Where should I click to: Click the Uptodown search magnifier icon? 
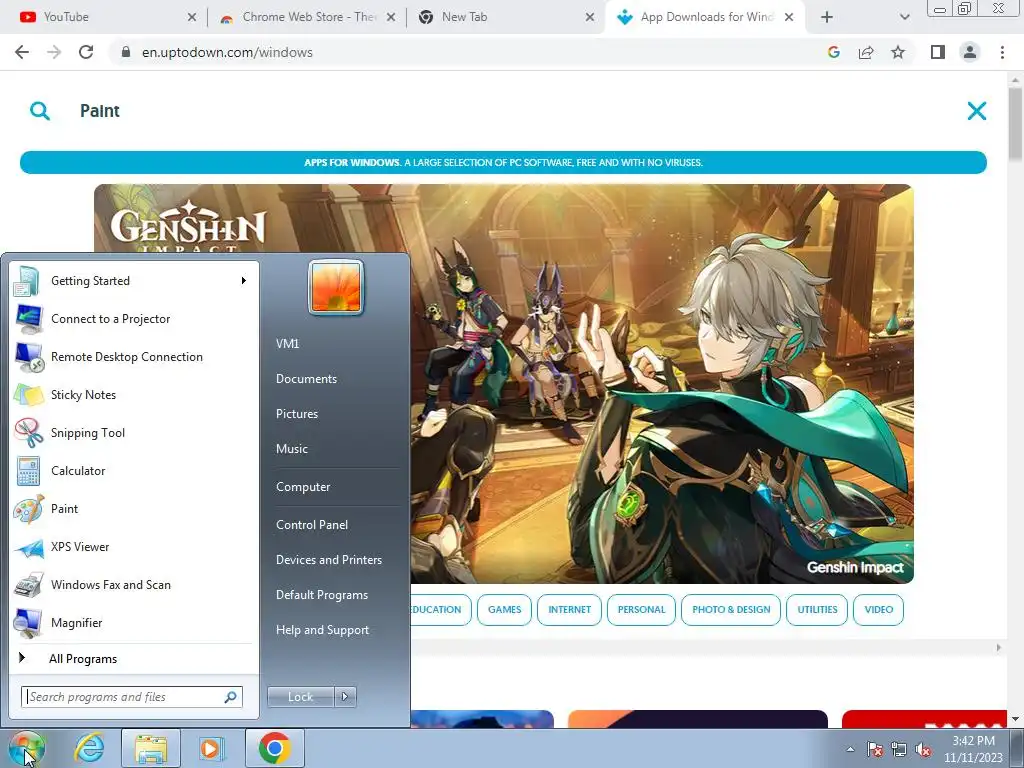click(40, 111)
